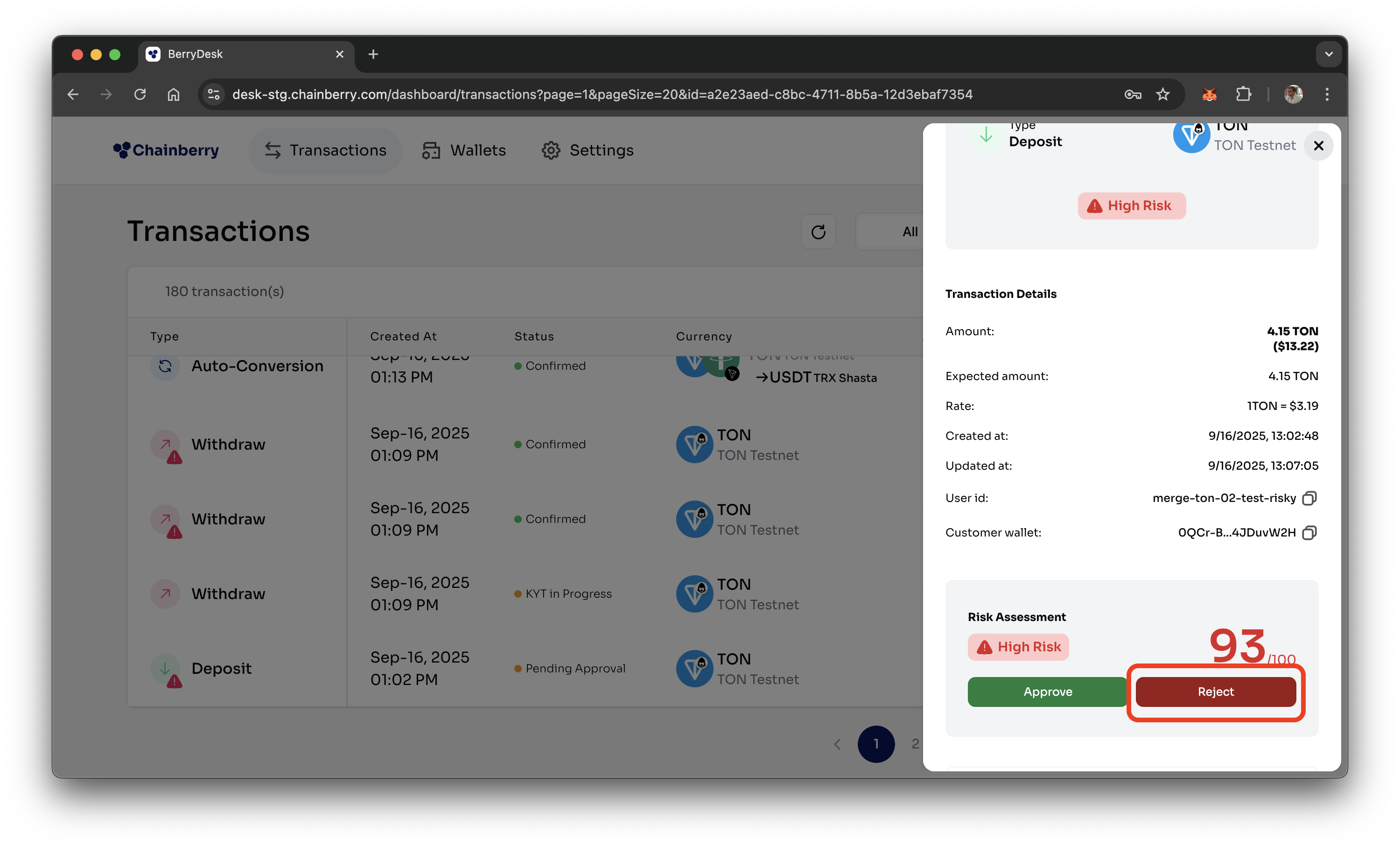Open the browser extensions puzzle icon
This screenshot has height=847, width=1400.
click(1243, 94)
